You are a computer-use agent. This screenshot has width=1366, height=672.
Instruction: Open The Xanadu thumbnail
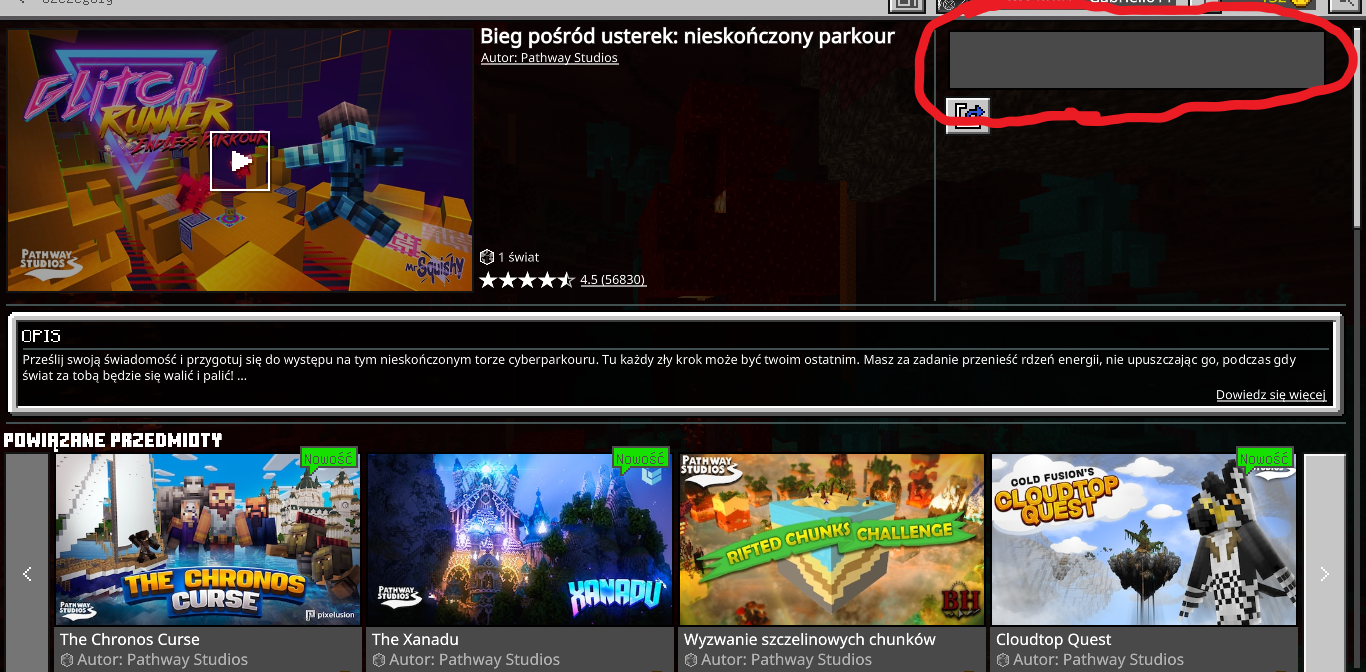click(520, 540)
